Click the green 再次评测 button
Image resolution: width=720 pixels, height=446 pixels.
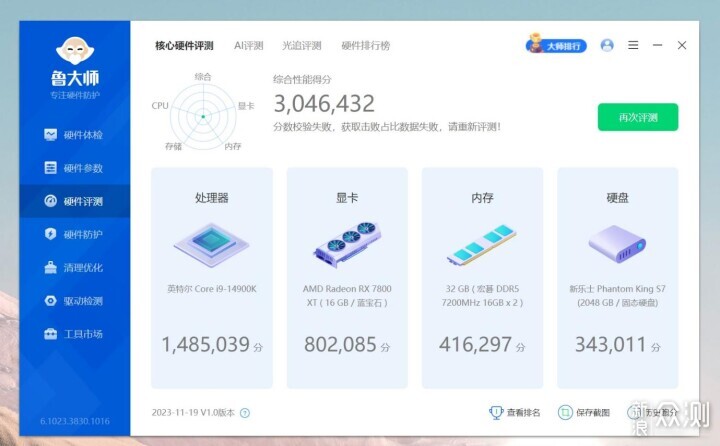(638, 117)
